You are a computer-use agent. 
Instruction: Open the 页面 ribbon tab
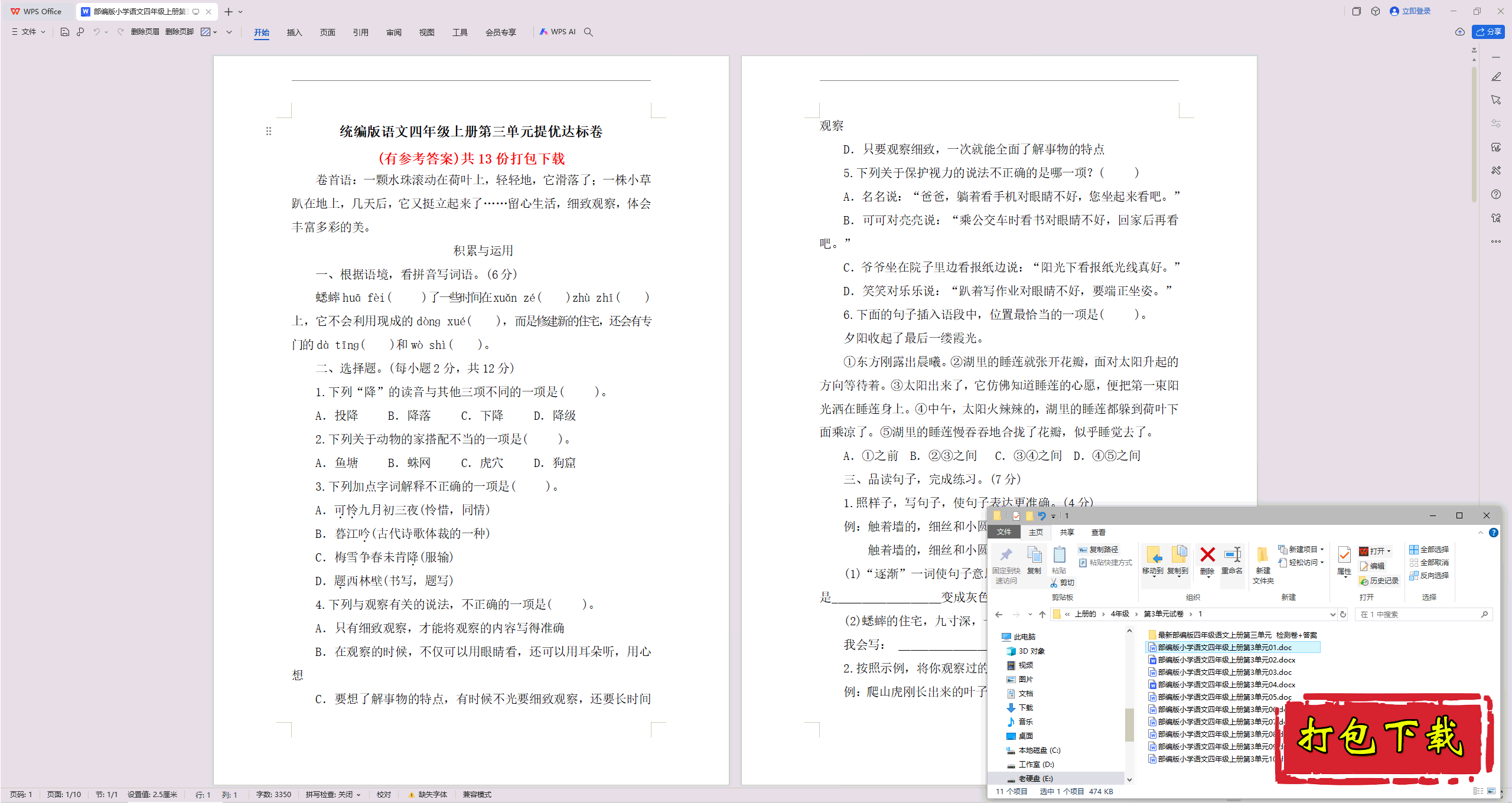(327, 32)
